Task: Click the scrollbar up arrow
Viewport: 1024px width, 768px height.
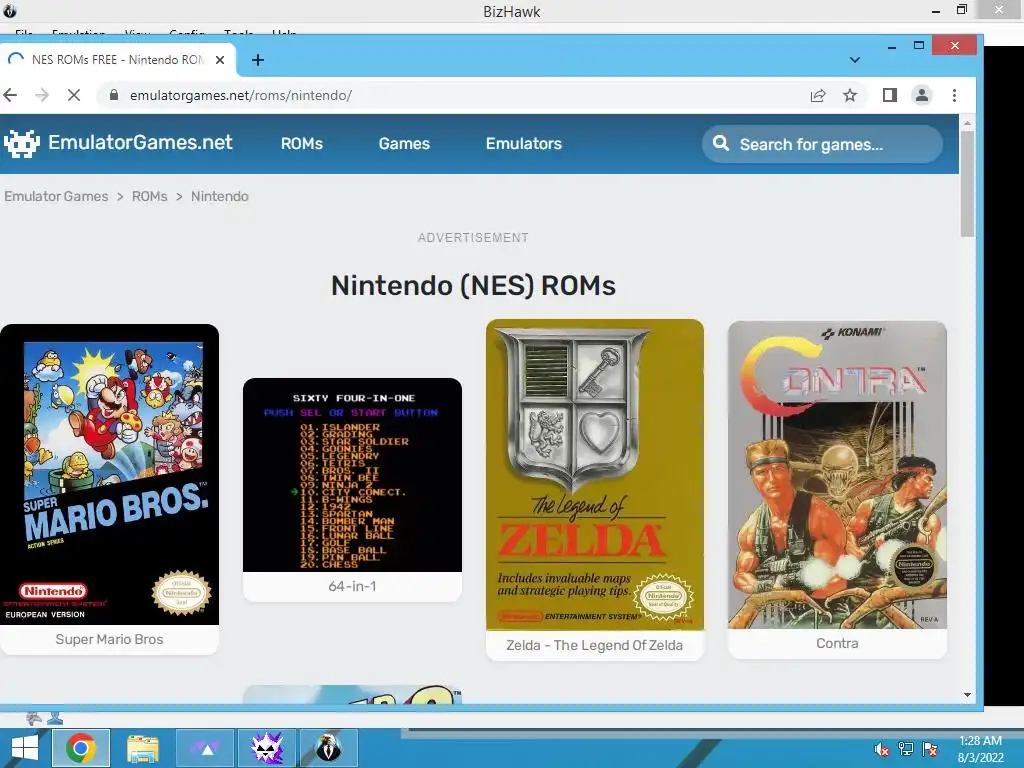Action: click(x=967, y=123)
